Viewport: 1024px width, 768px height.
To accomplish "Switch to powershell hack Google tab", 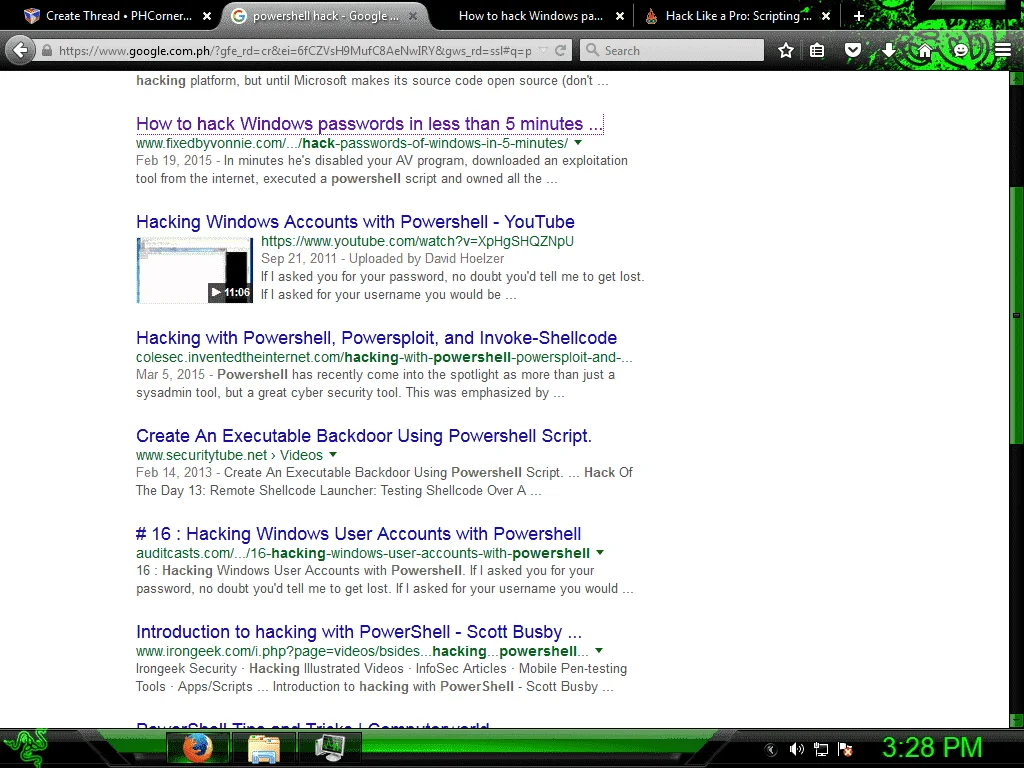I will click(325, 16).
